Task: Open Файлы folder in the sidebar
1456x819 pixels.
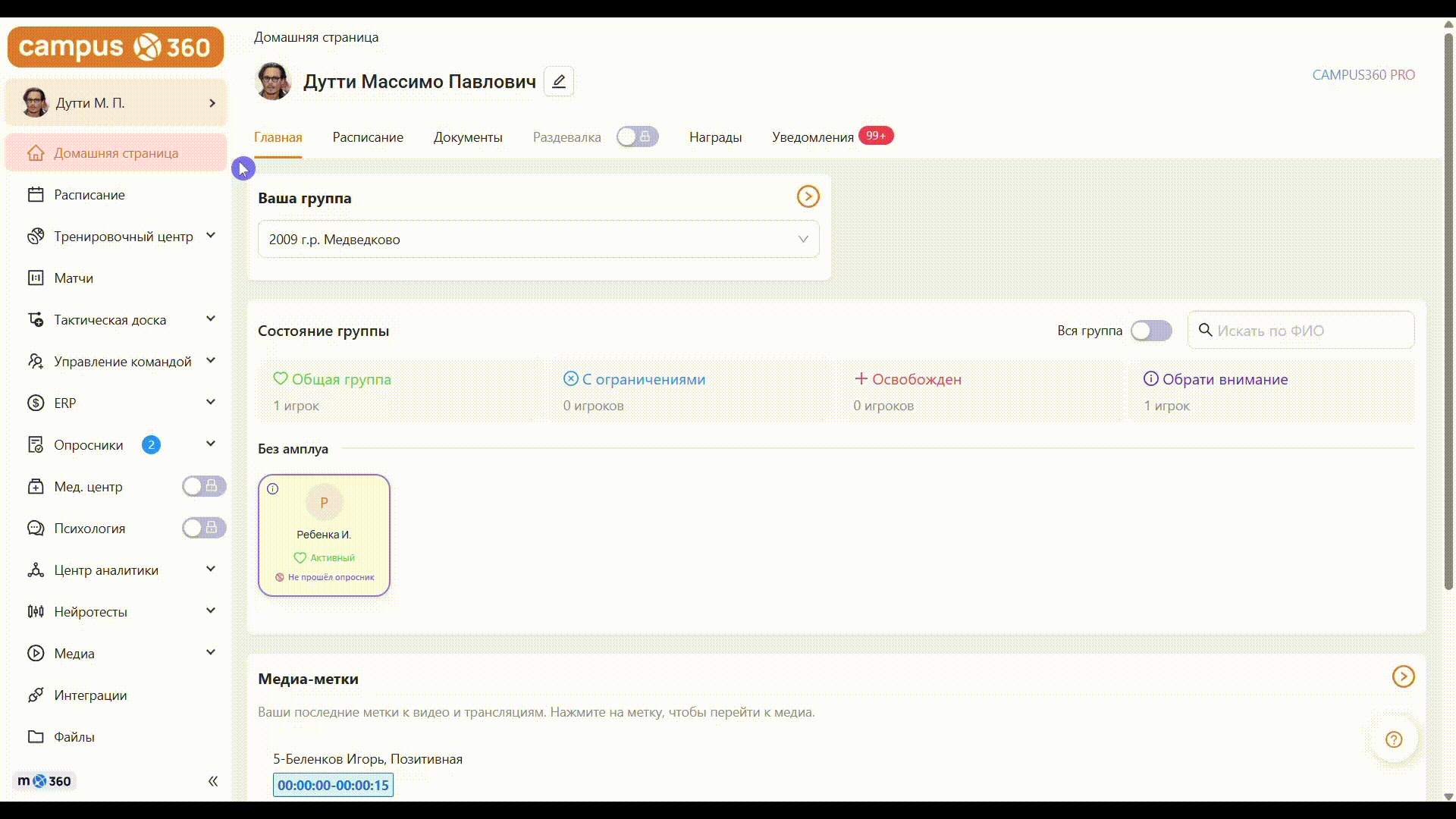Action: point(36,737)
